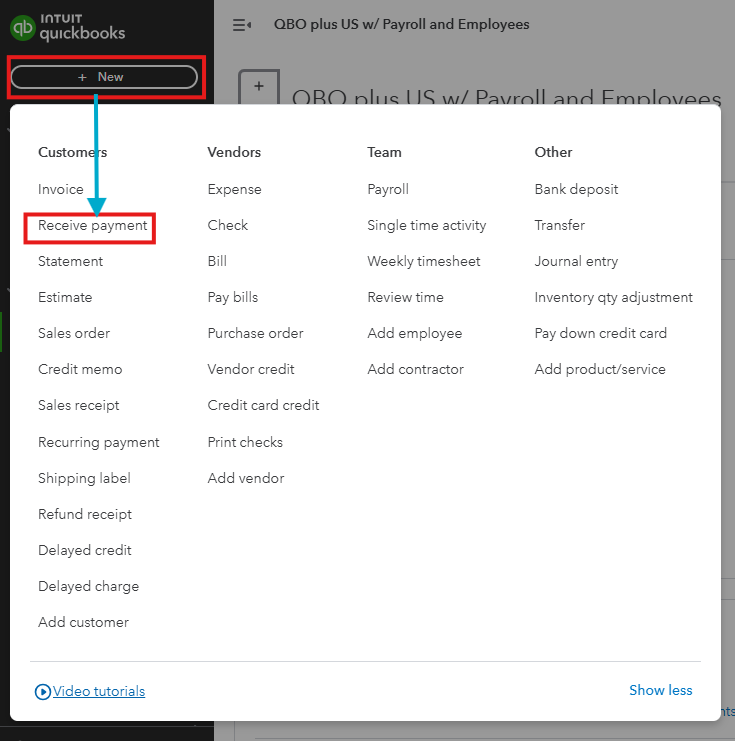Select Payroll under Team

(388, 190)
